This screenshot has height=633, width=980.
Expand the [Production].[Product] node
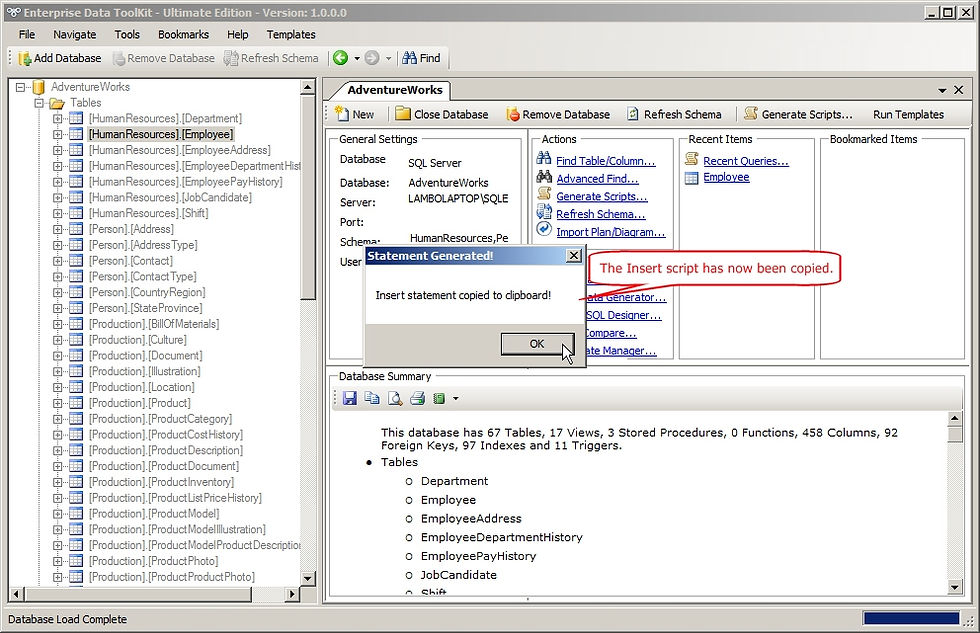[58, 403]
